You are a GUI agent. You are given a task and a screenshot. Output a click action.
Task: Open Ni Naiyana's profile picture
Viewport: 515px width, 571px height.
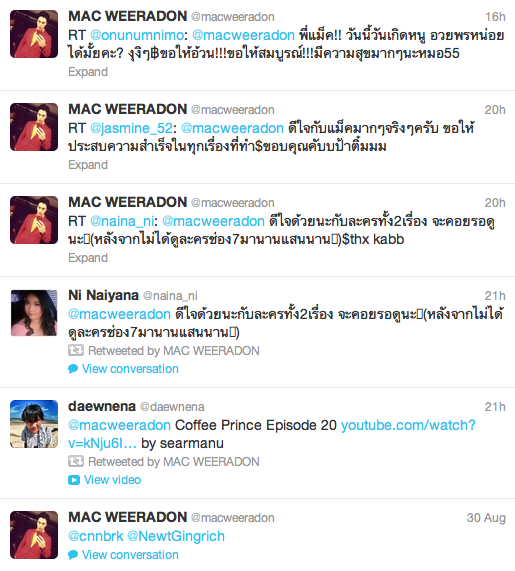tap(34, 313)
